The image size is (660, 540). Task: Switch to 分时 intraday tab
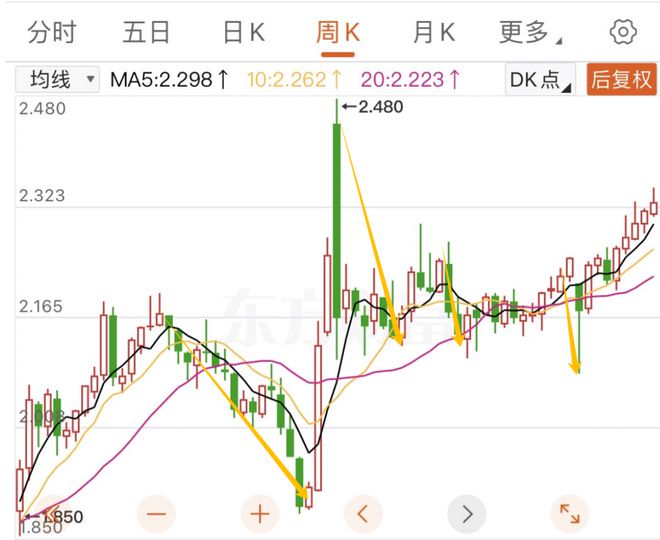(52, 32)
